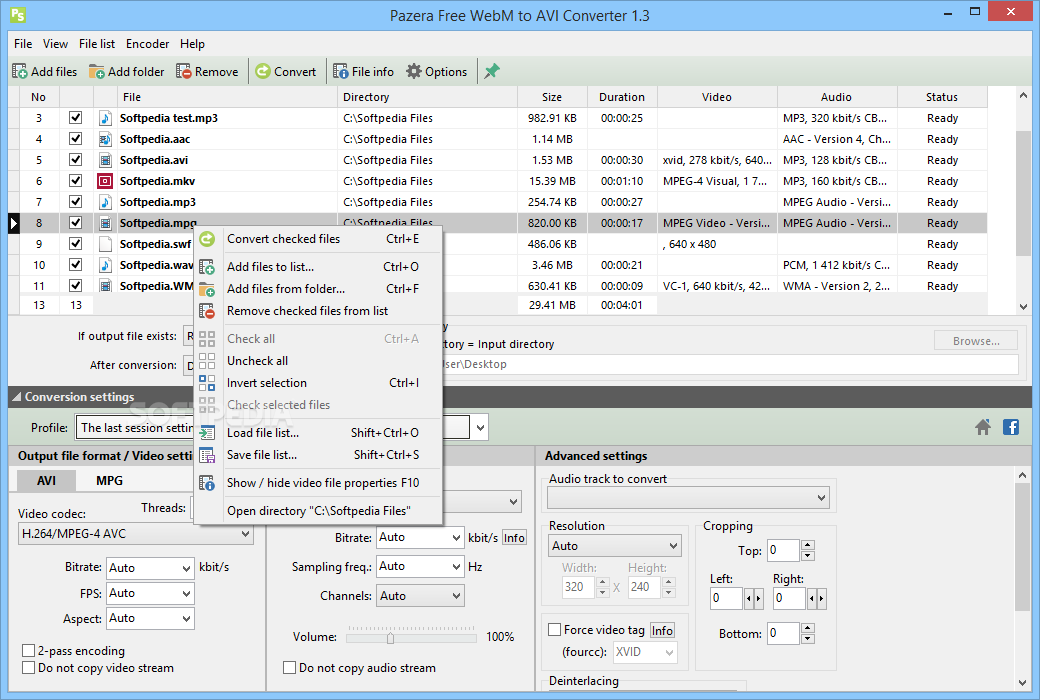Open the Video codec H.264/MPEG-4 AVC dropdown
The image size is (1040, 700).
click(x=135, y=533)
